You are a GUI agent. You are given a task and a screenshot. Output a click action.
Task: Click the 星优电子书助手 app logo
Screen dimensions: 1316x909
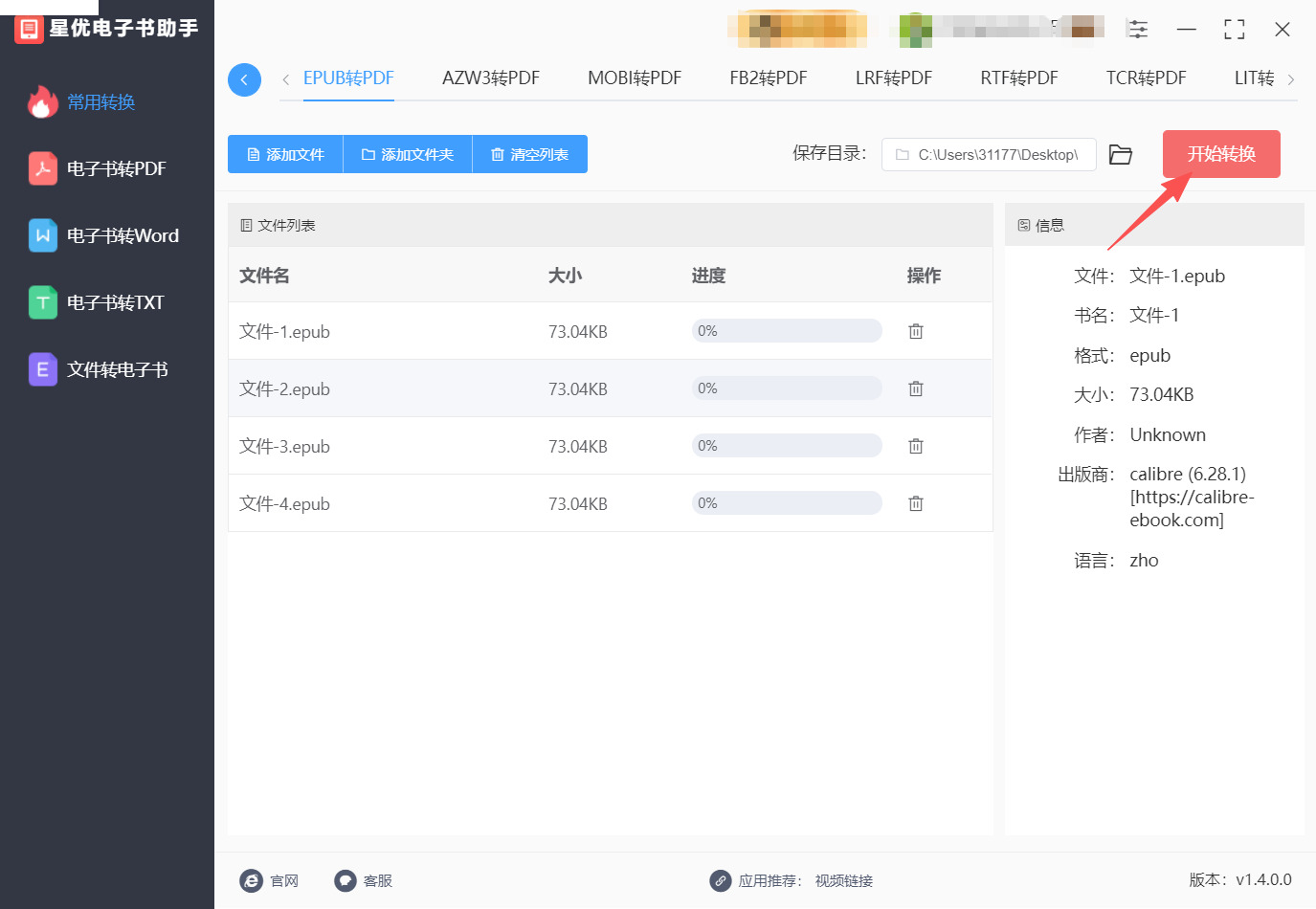[x=30, y=29]
